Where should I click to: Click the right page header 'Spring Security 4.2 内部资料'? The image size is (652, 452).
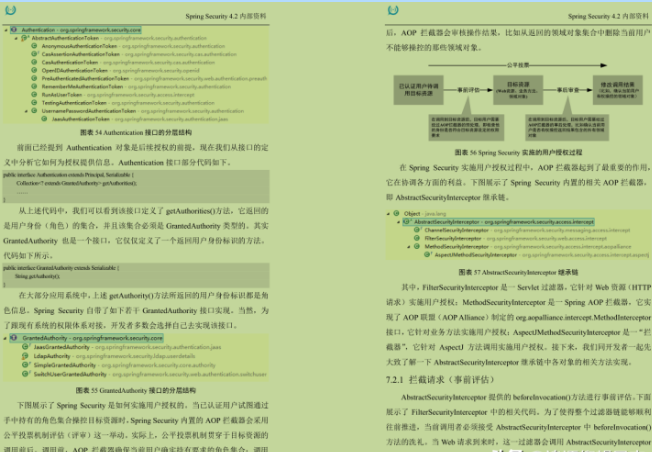[x=608, y=16]
